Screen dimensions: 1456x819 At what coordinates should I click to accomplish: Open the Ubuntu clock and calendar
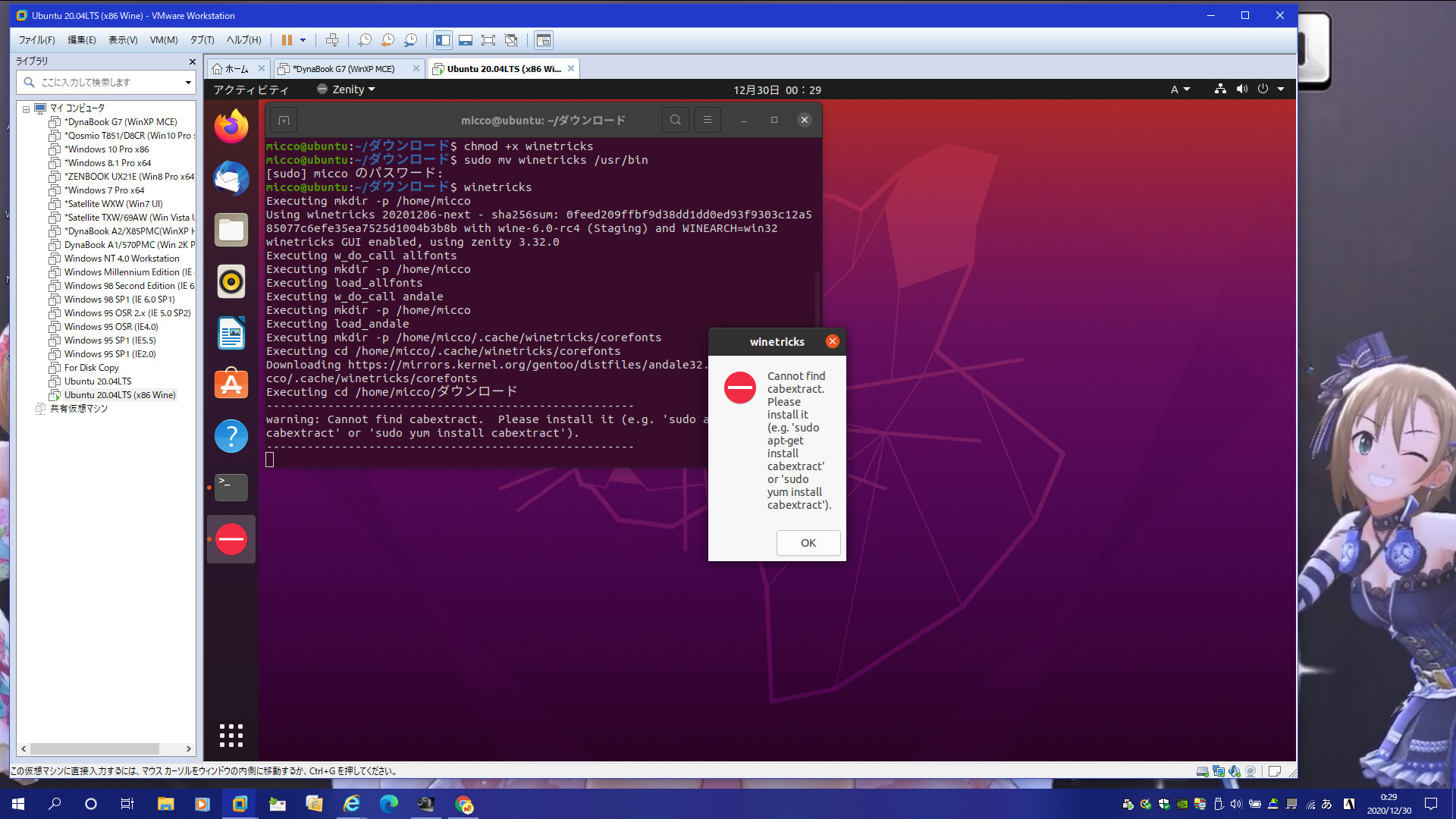pos(777,89)
